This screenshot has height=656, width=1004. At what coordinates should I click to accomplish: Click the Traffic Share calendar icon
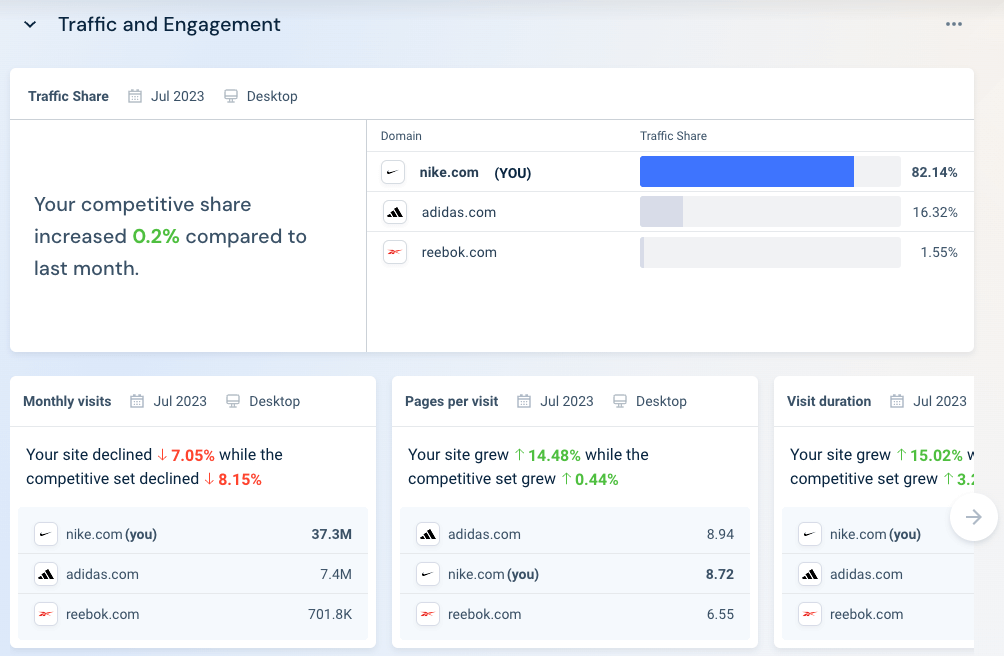point(134,96)
